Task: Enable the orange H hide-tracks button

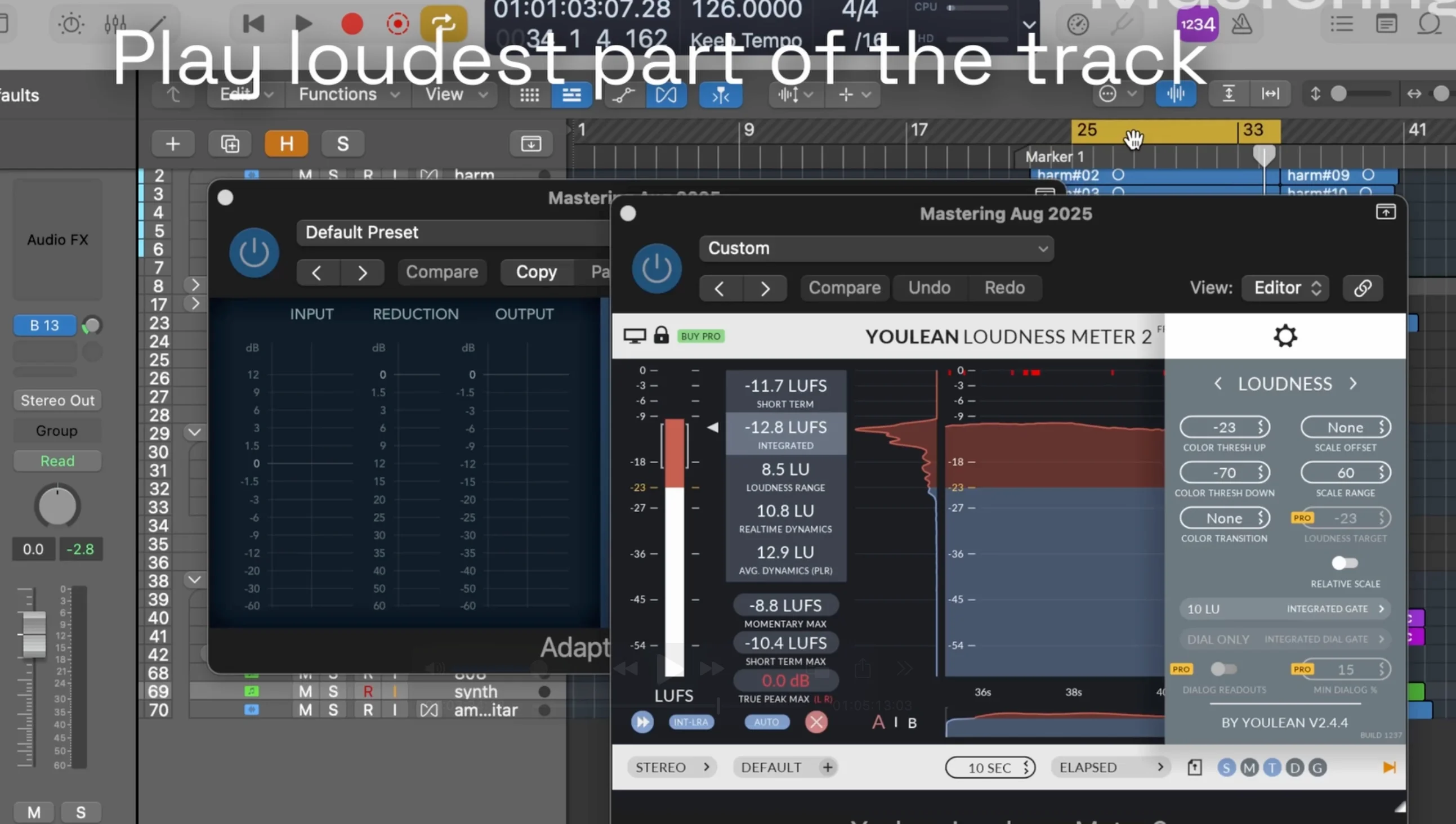Action: pyautogui.click(x=286, y=143)
